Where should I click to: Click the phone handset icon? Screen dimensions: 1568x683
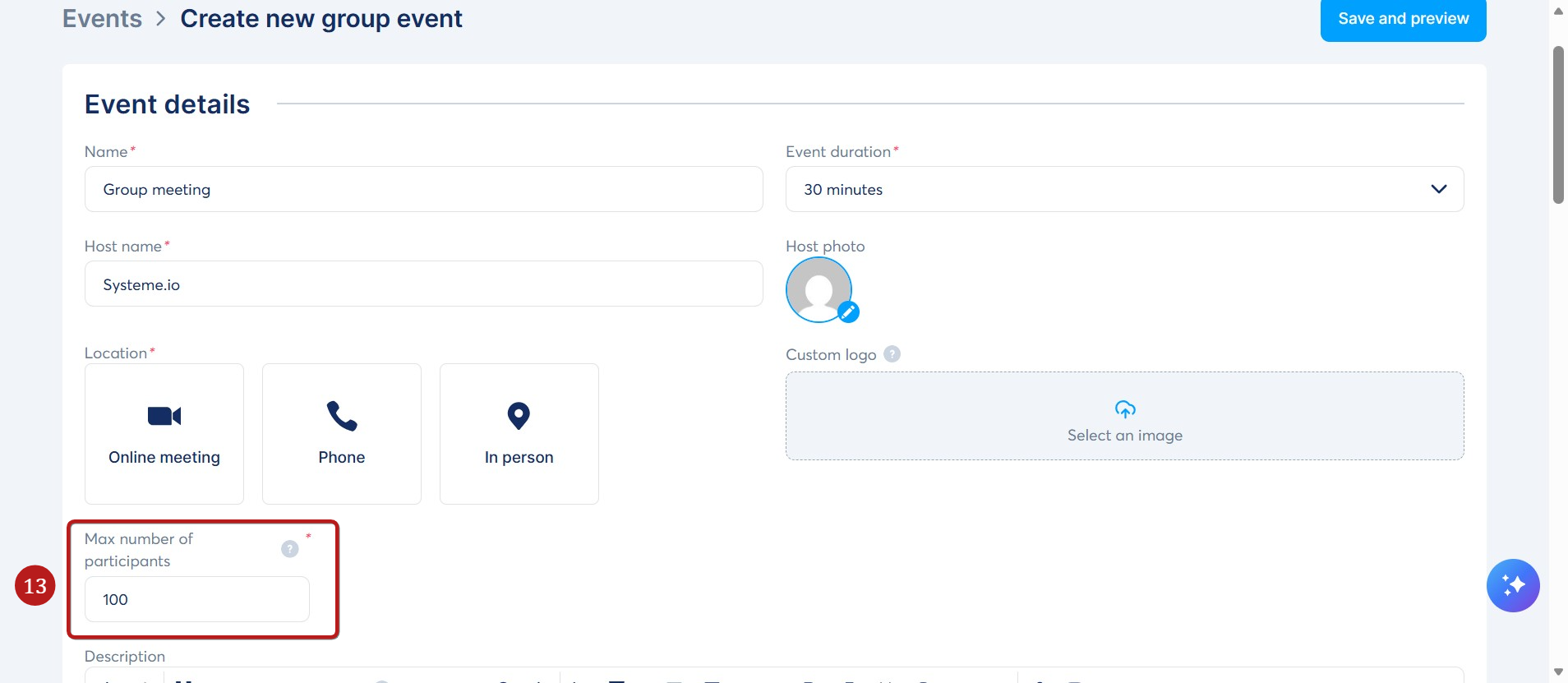click(342, 416)
